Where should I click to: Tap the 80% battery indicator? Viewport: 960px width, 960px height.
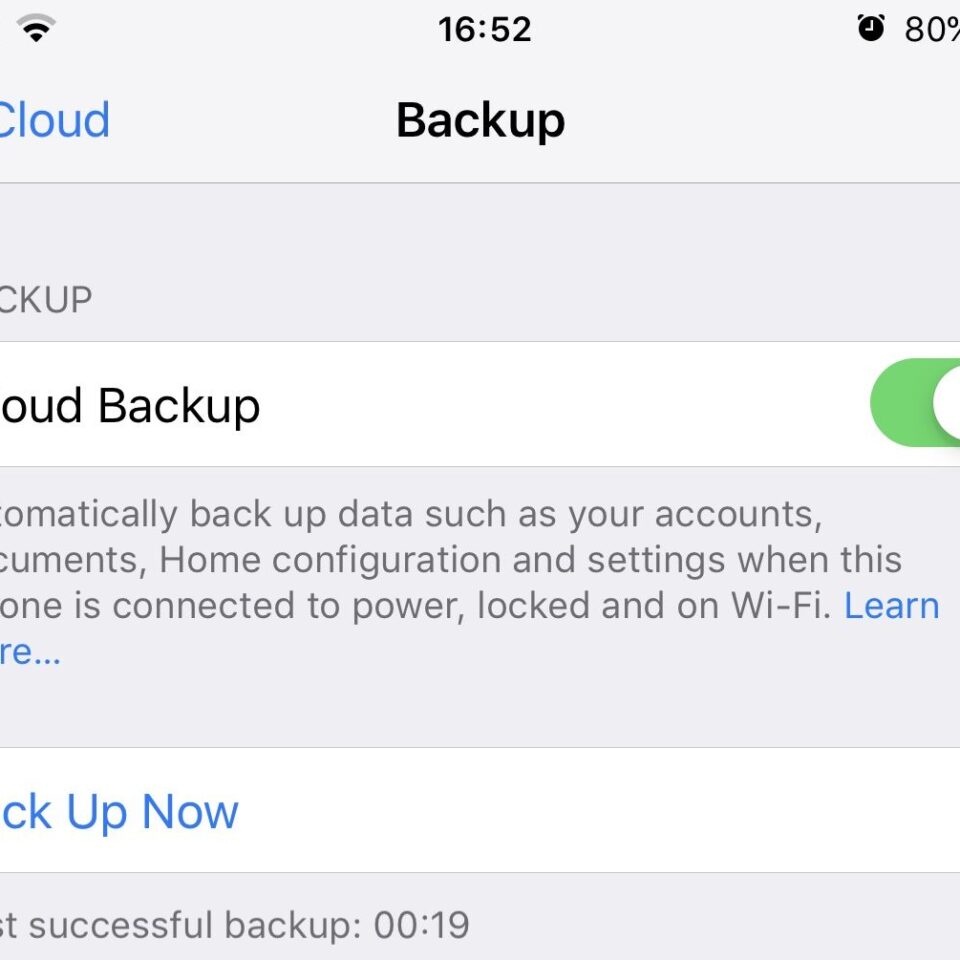point(932,29)
